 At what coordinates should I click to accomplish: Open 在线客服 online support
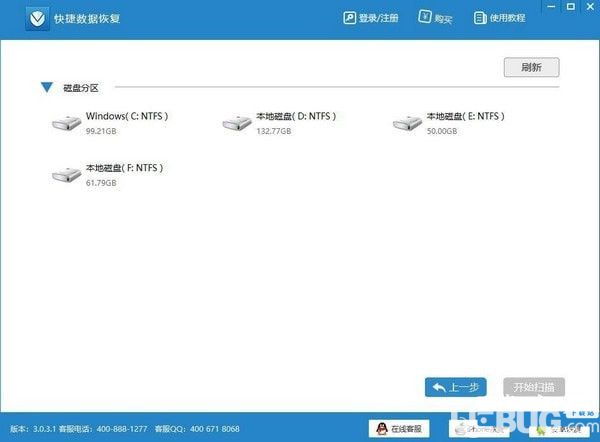399,429
